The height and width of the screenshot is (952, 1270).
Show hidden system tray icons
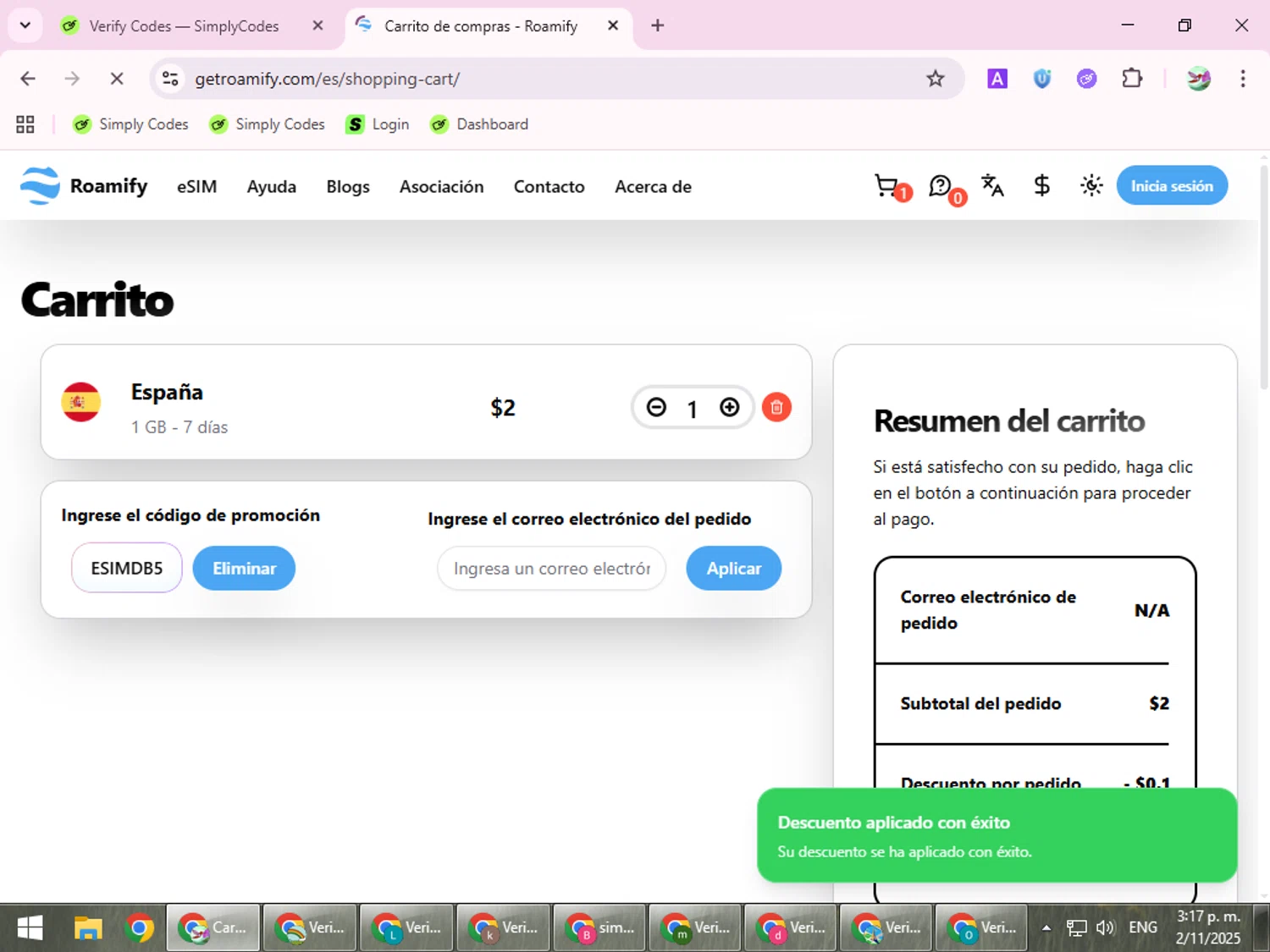coord(1046,928)
